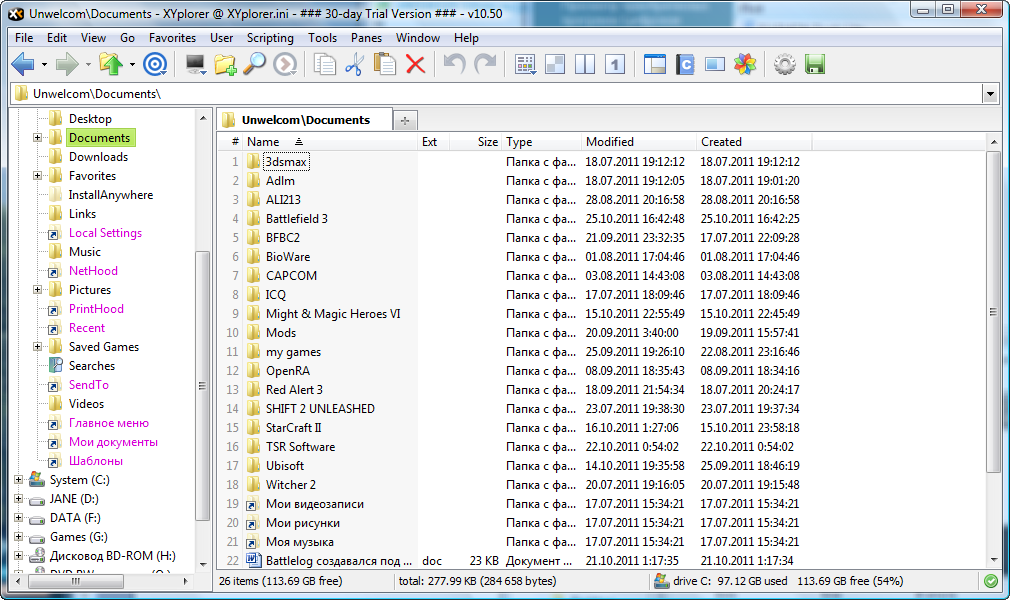Open the Favorites menu
Viewport: 1010px width, 600px height.
click(x=172, y=38)
